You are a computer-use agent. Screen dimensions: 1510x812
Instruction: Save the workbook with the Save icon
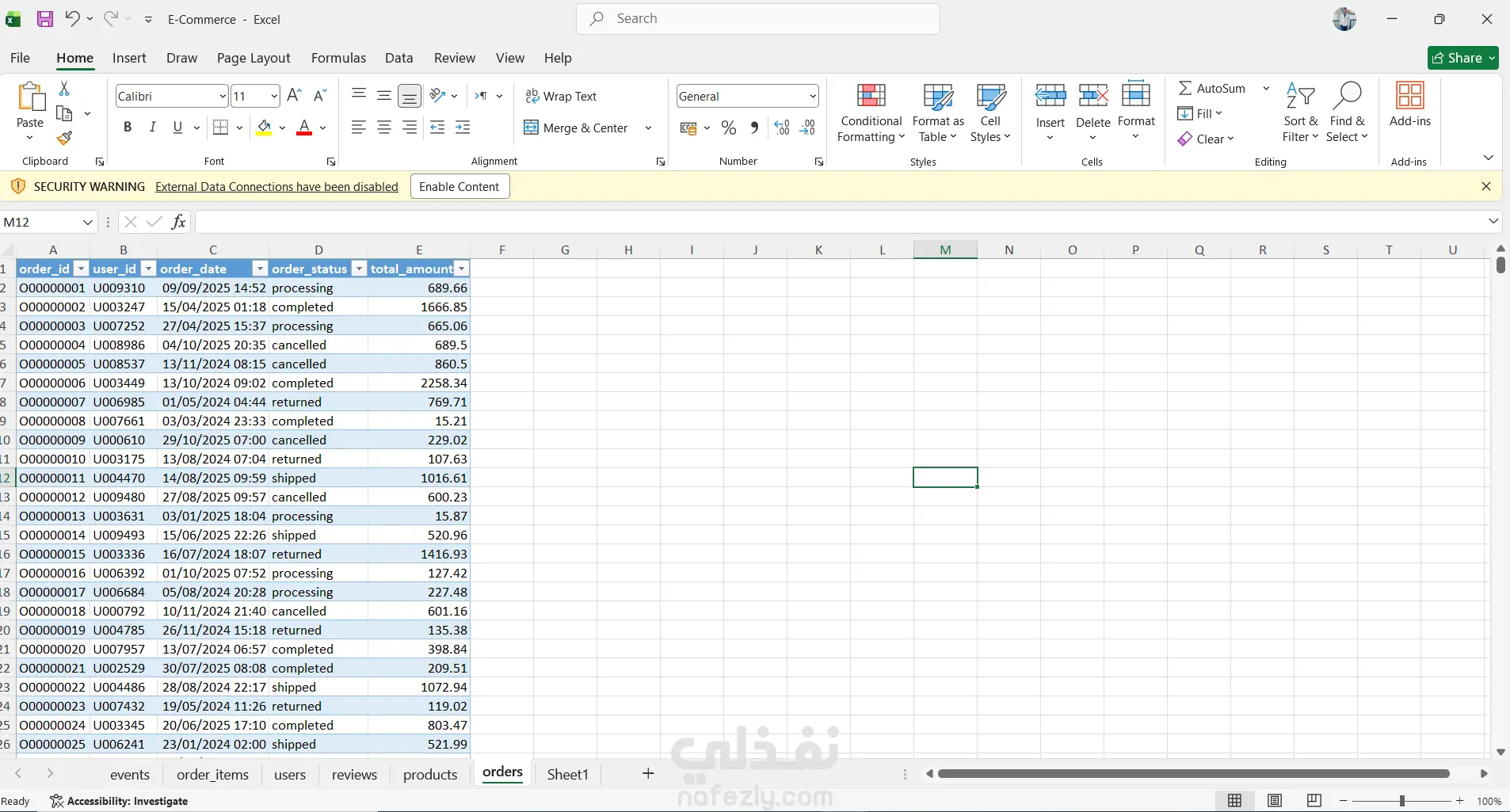(45, 19)
